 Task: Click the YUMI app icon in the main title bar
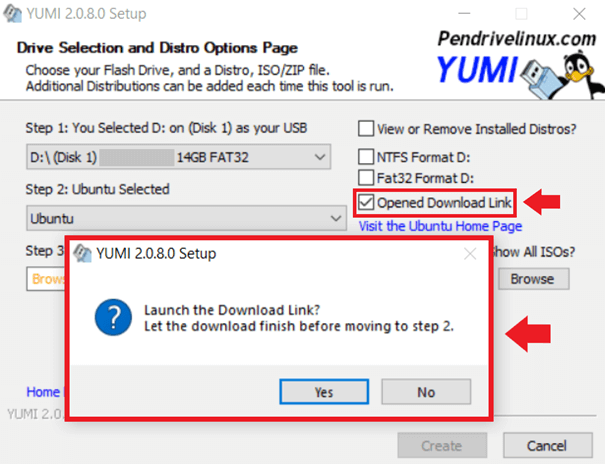(12, 13)
